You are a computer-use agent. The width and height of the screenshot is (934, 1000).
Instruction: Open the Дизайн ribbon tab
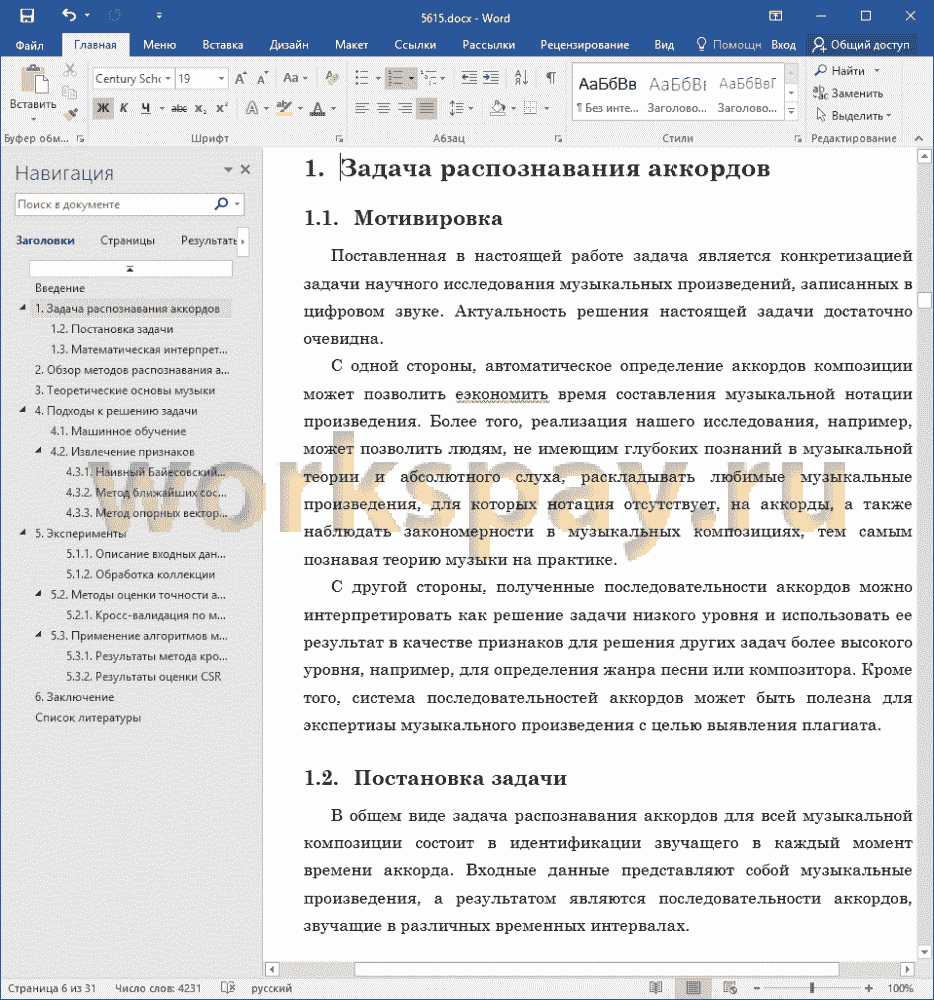(289, 45)
